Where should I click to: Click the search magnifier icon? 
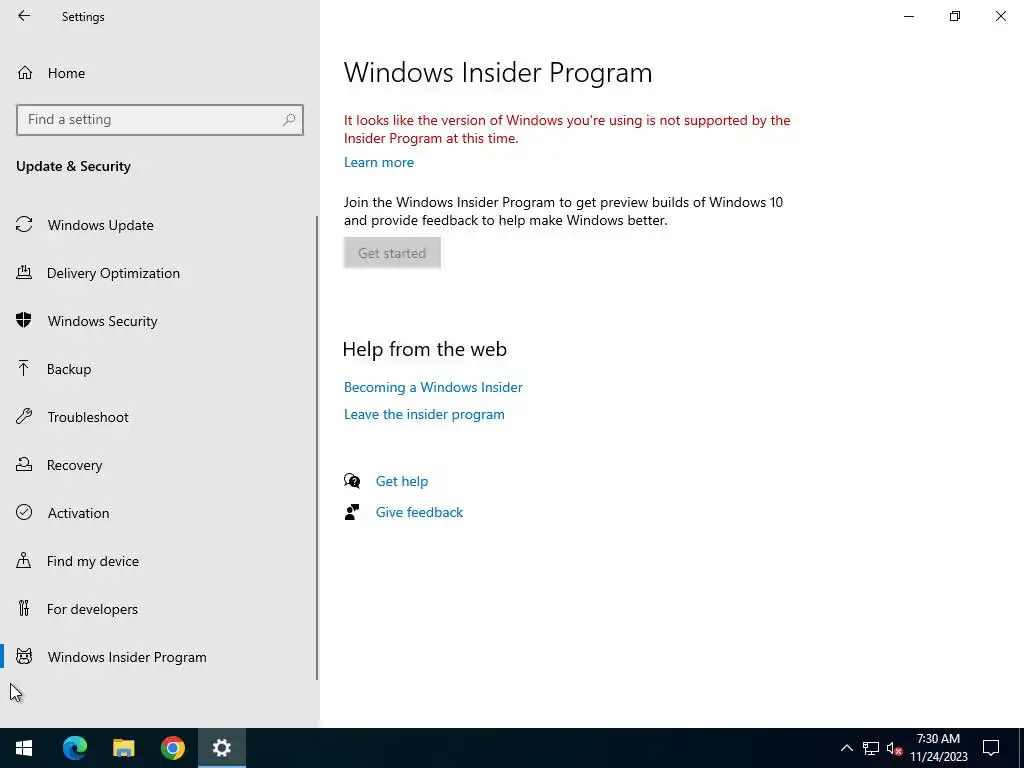tap(289, 120)
